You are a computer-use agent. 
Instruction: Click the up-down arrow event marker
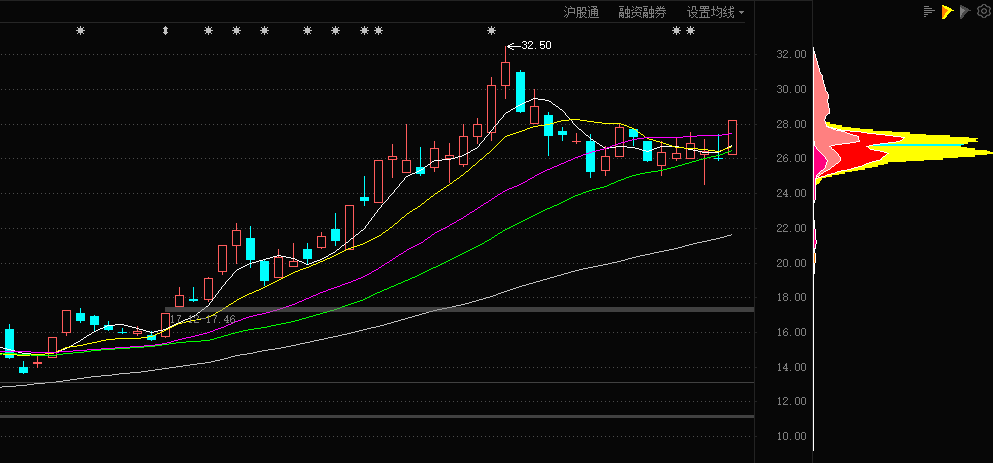(166, 30)
